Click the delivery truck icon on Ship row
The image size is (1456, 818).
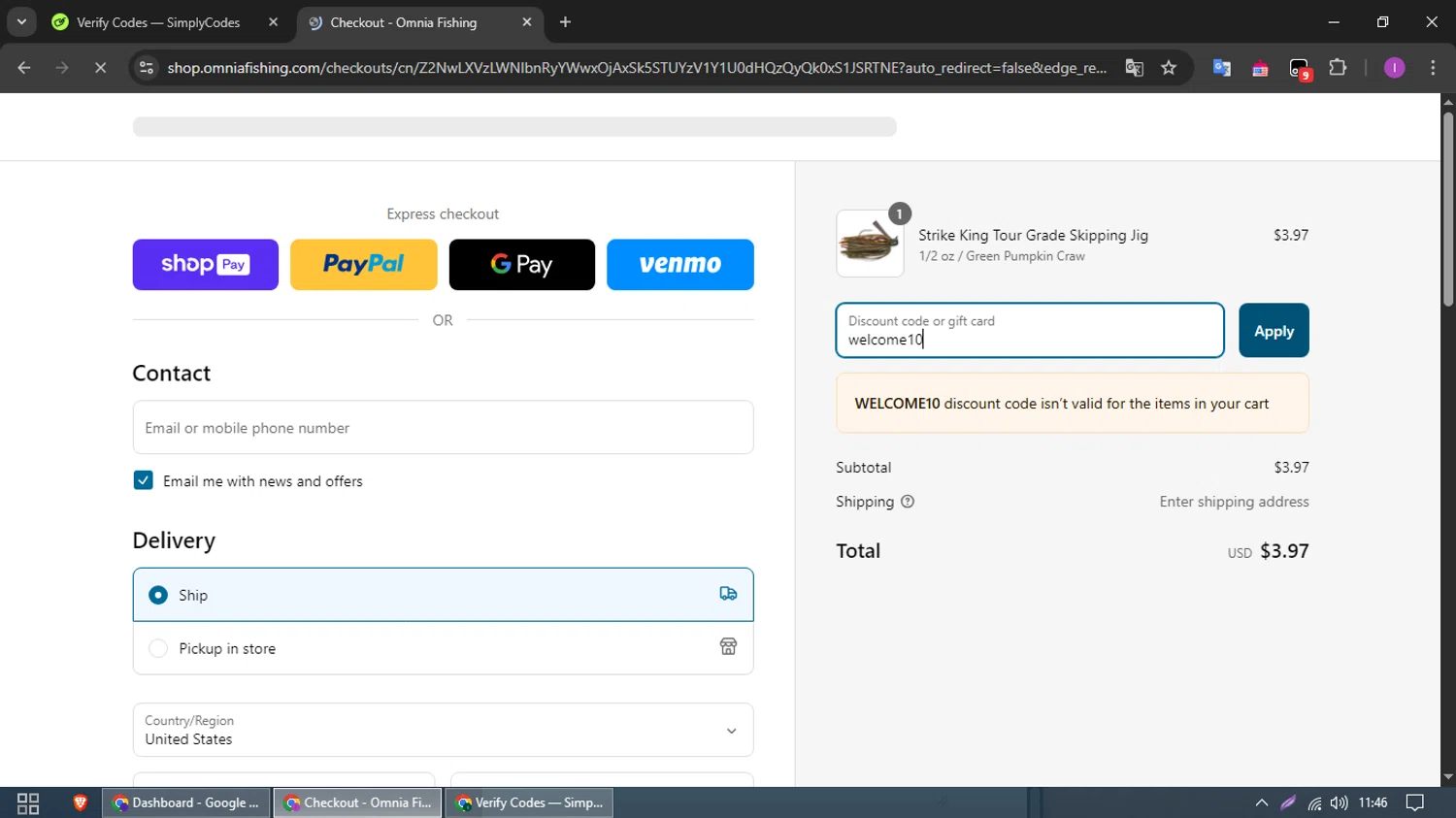[728, 594]
